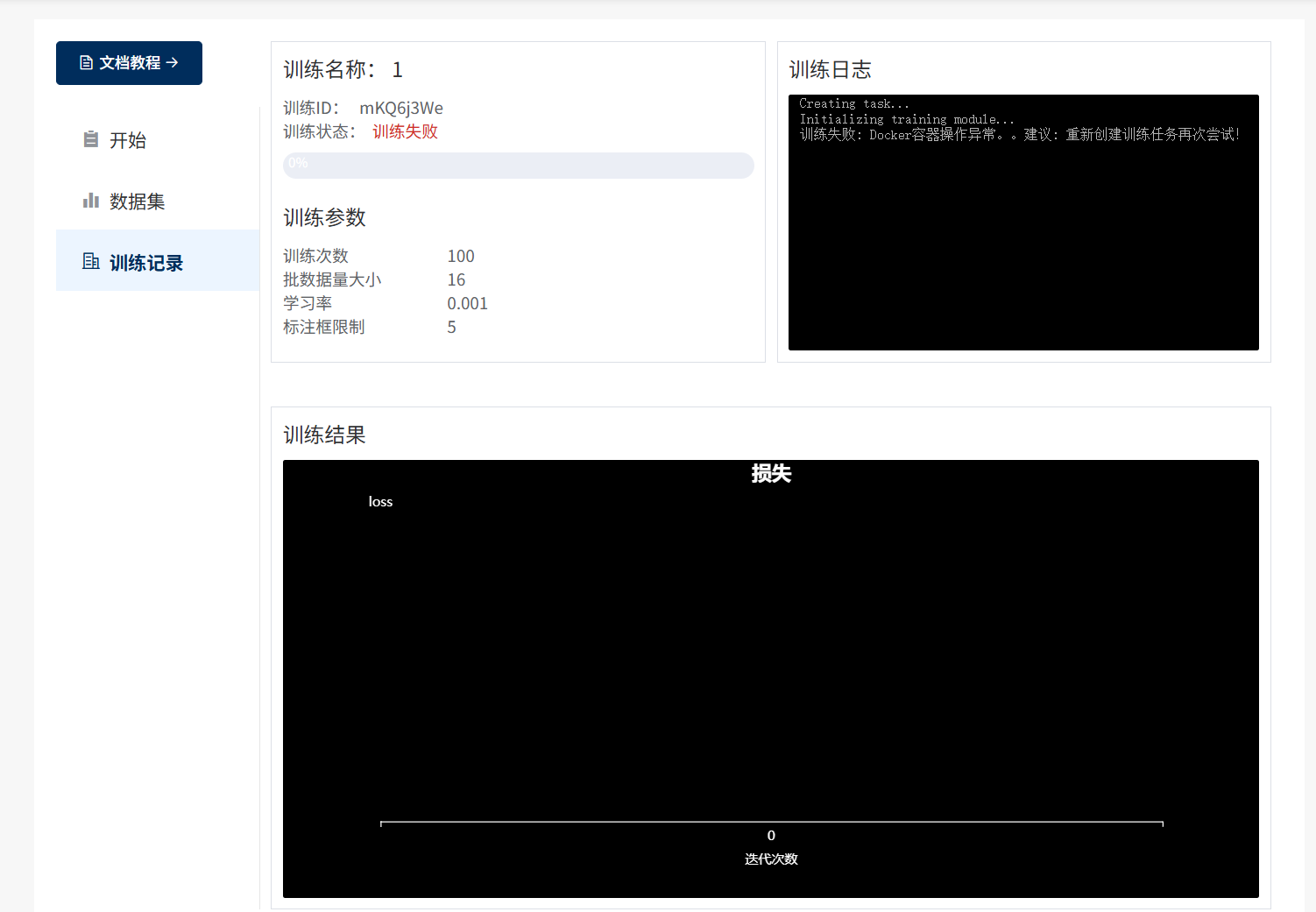
Task: Open the 开始 sidebar menu item
Action: click(x=128, y=140)
